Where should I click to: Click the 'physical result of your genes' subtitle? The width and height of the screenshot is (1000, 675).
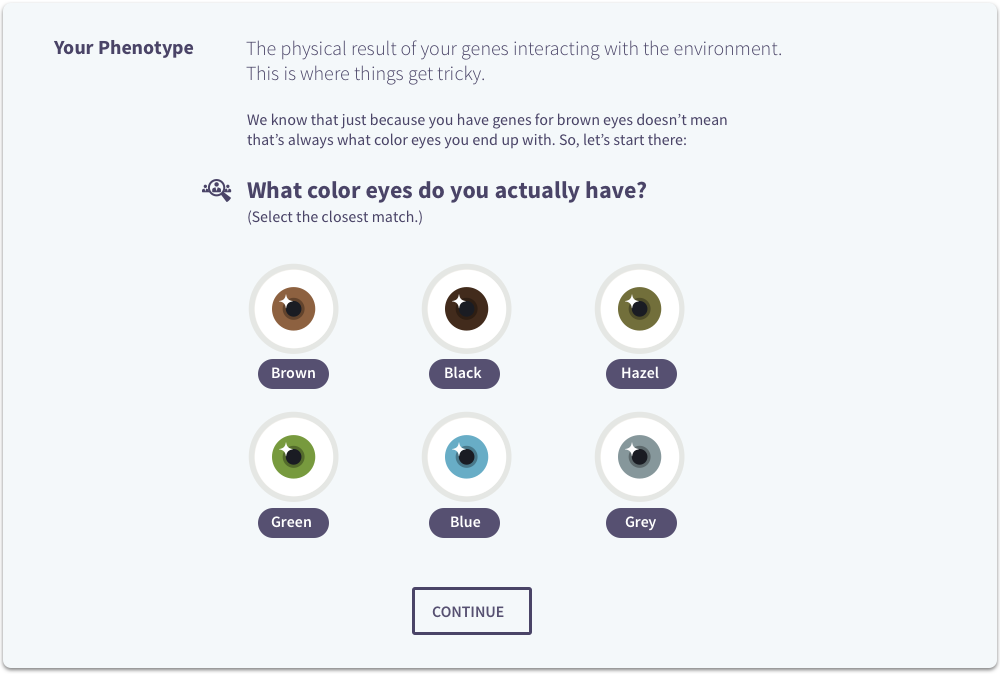[514, 48]
